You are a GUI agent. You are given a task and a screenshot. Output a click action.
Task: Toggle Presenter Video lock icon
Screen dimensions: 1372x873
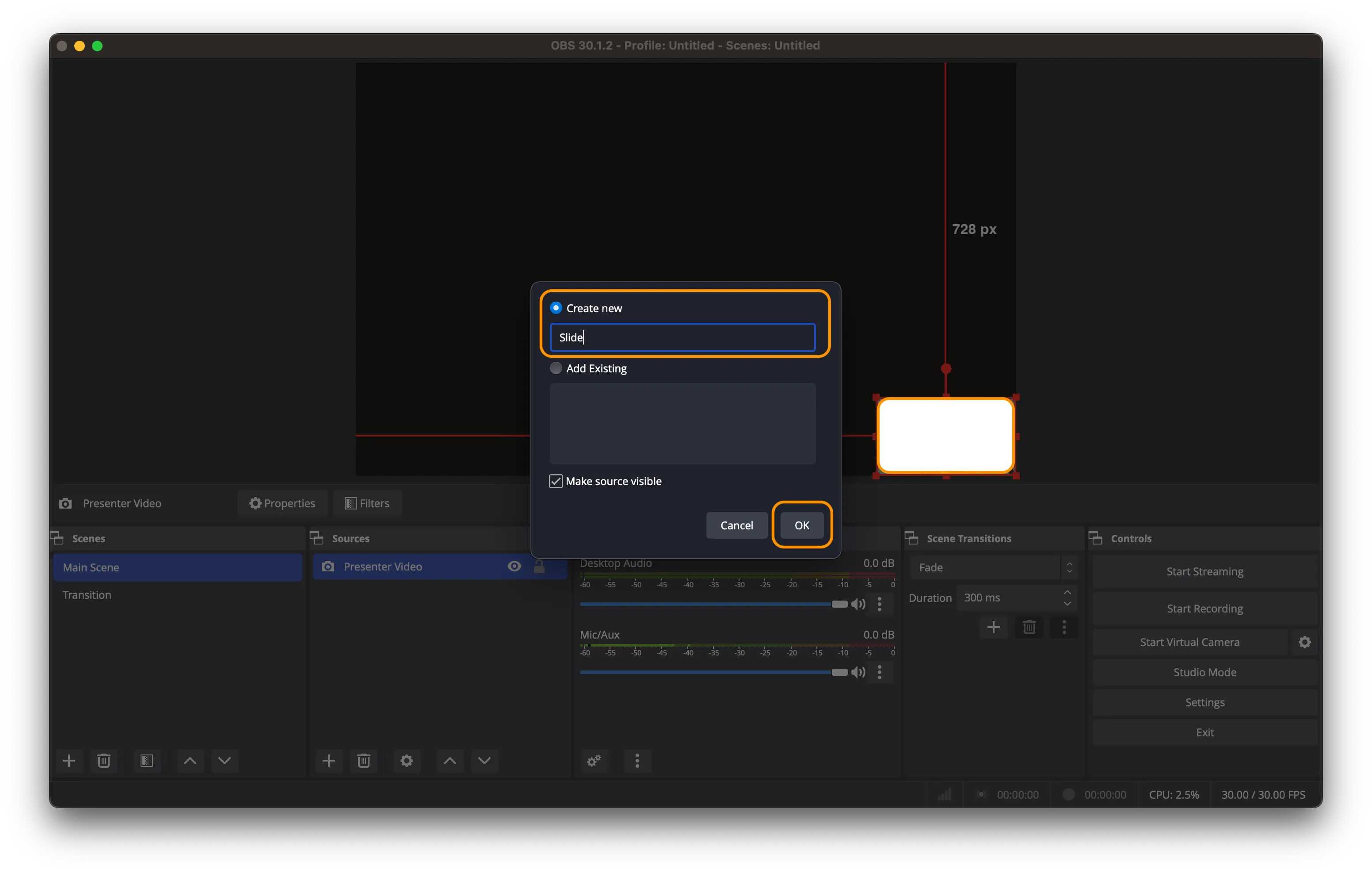pyautogui.click(x=539, y=566)
